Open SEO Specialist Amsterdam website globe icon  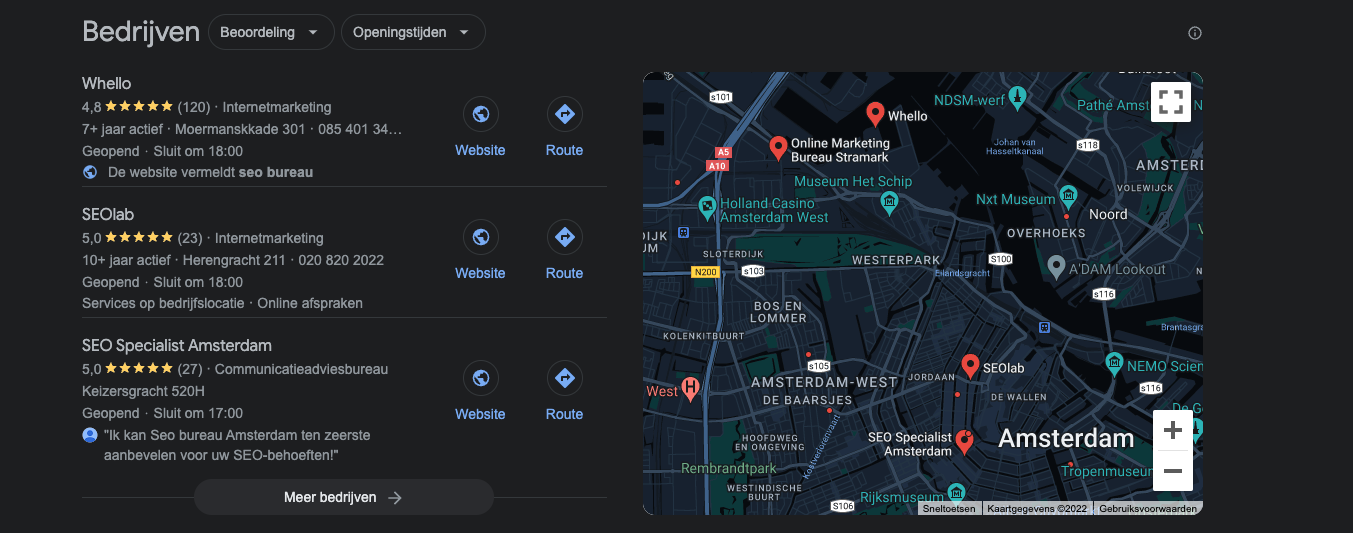[x=480, y=378]
